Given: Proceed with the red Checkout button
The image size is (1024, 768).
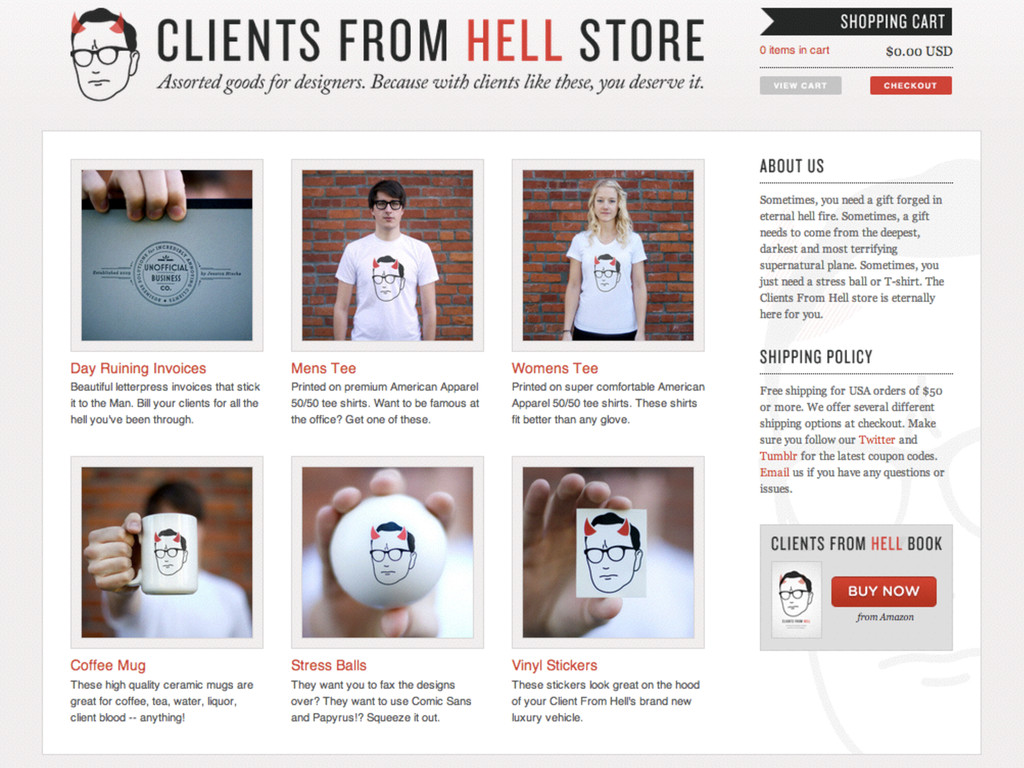Looking at the screenshot, I should coord(910,86).
